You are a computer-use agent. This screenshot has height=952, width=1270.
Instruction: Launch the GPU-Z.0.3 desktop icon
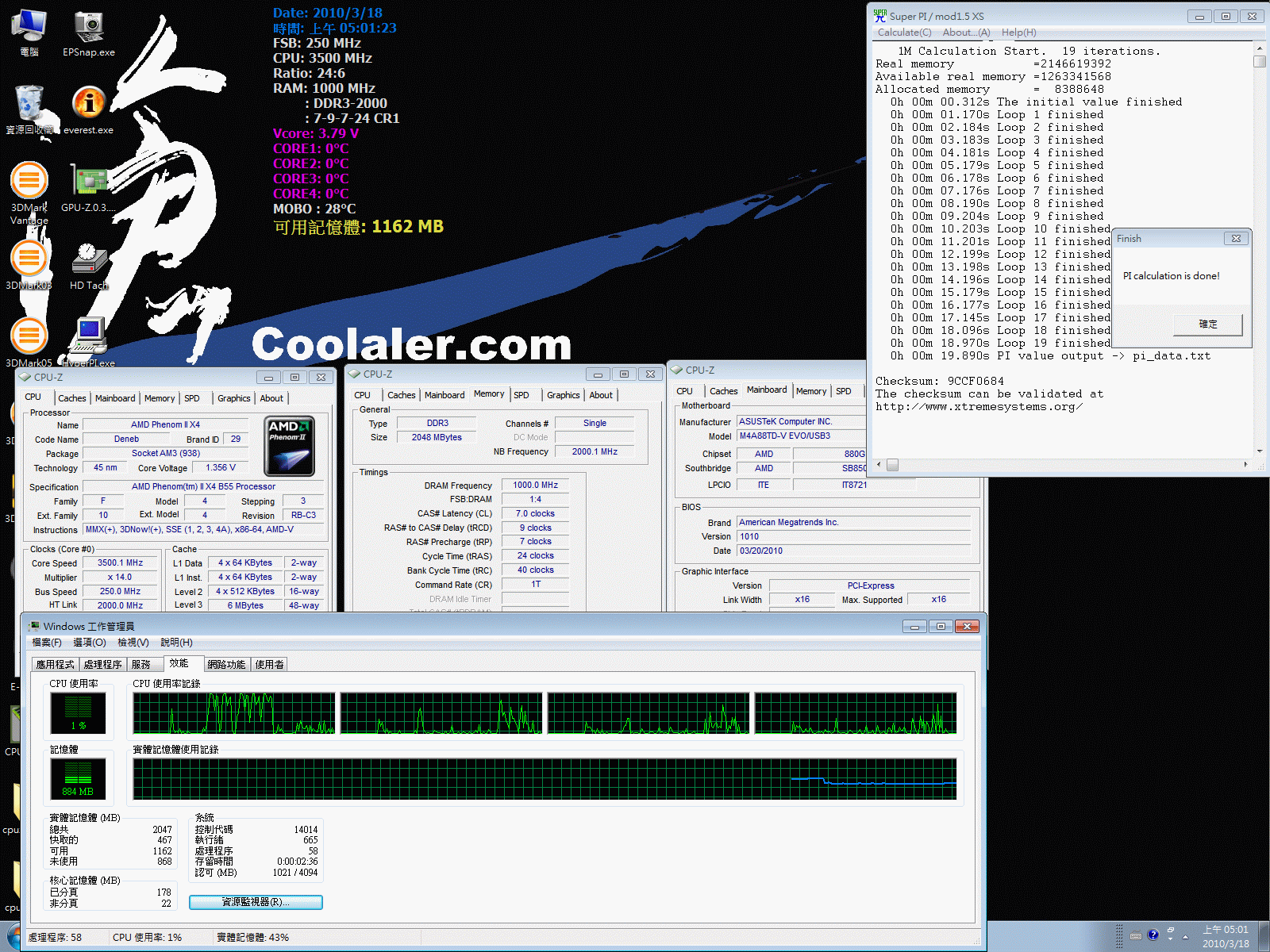pyautogui.click(x=89, y=187)
